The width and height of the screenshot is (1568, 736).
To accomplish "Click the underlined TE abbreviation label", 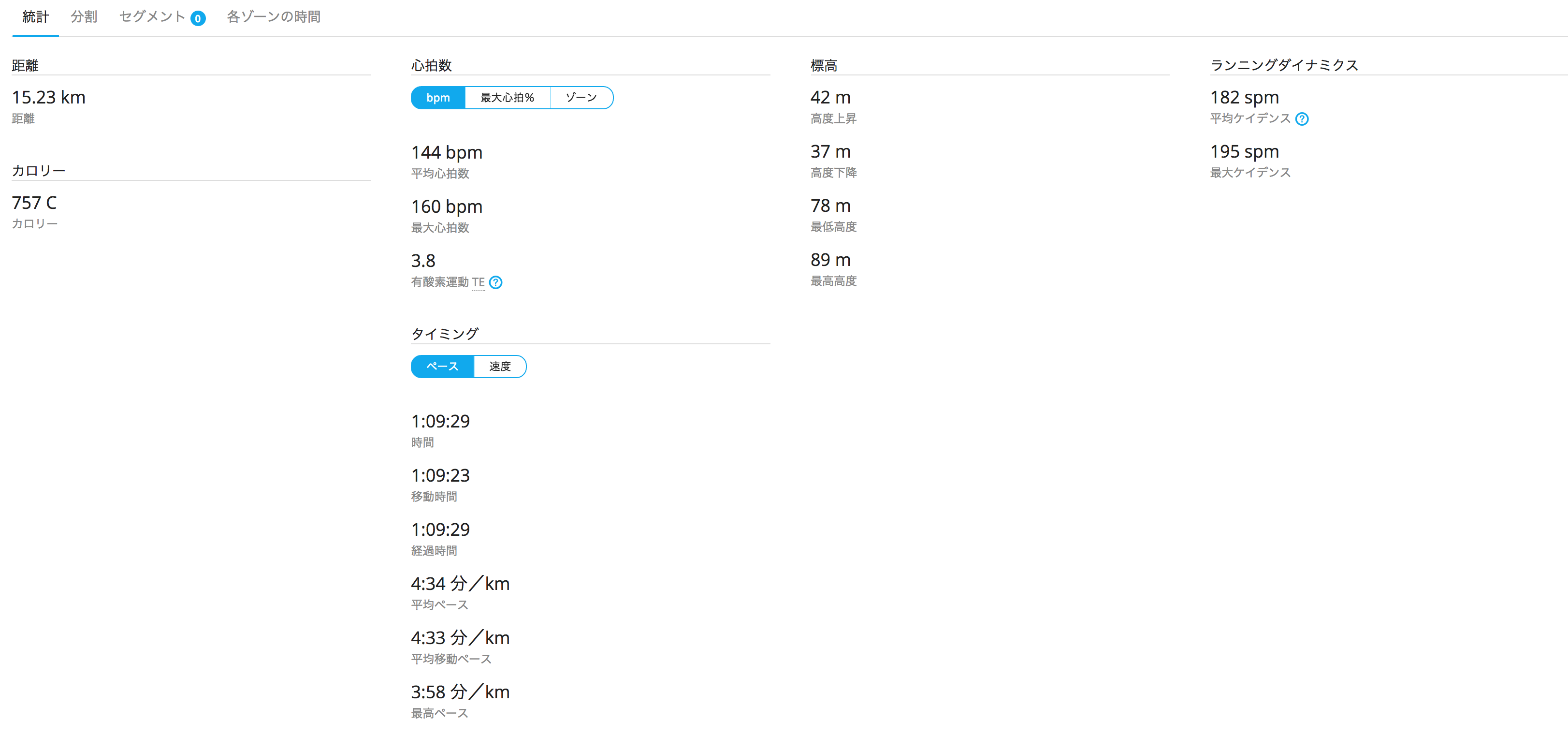I will pos(479,282).
